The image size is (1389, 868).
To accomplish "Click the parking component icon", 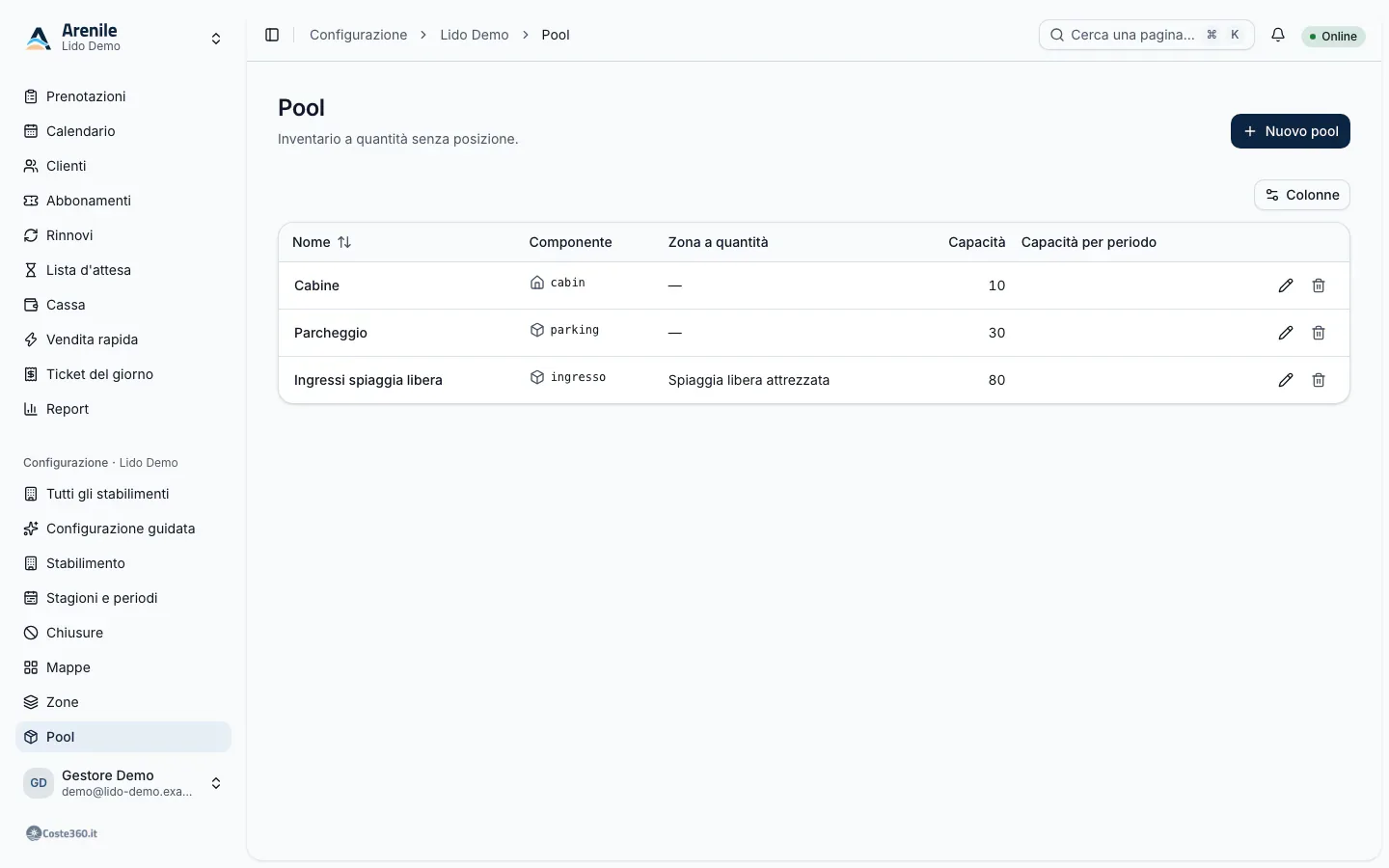I will tap(537, 330).
